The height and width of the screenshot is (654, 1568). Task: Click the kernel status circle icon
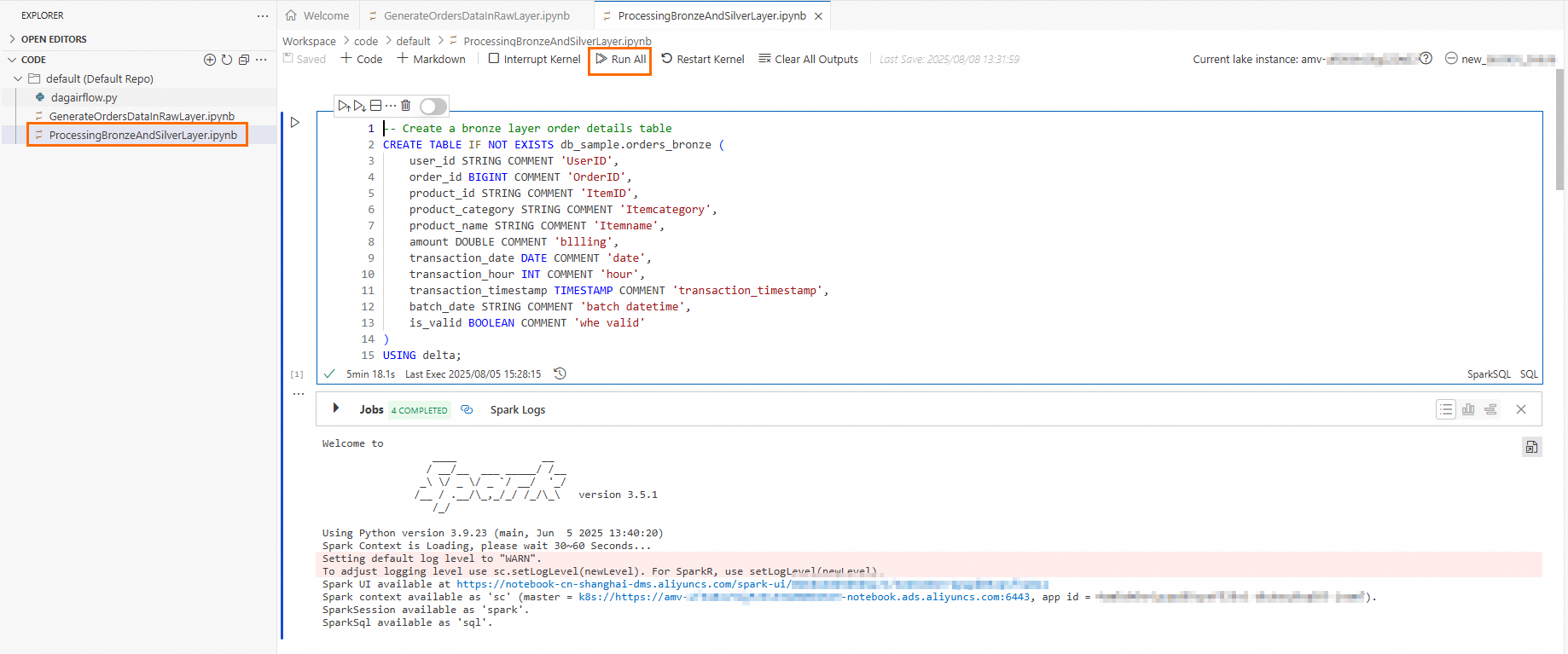[x=1451, y=58]
